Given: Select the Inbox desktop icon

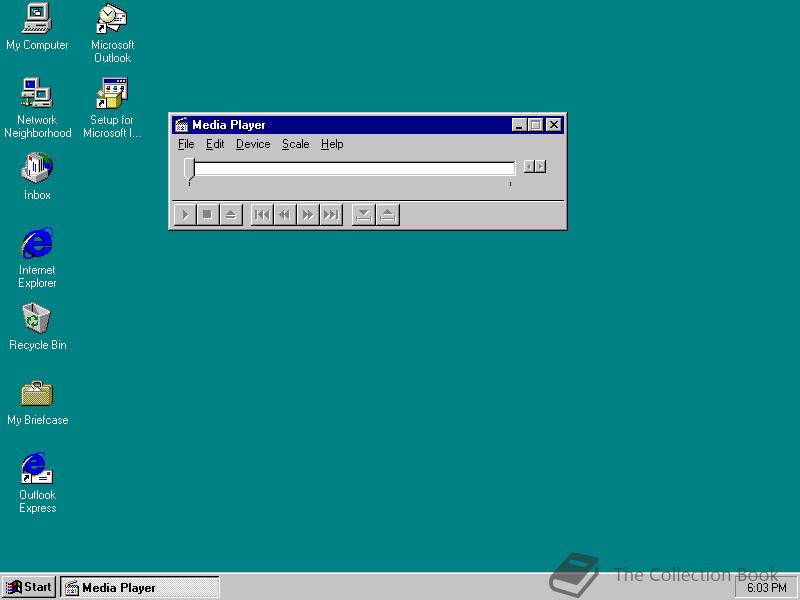Looking at the screenshot, I should coord(37,176).
